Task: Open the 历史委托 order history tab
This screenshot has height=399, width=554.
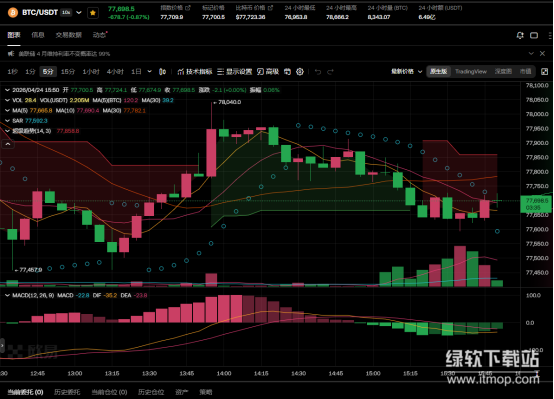Action: point(67,392)
